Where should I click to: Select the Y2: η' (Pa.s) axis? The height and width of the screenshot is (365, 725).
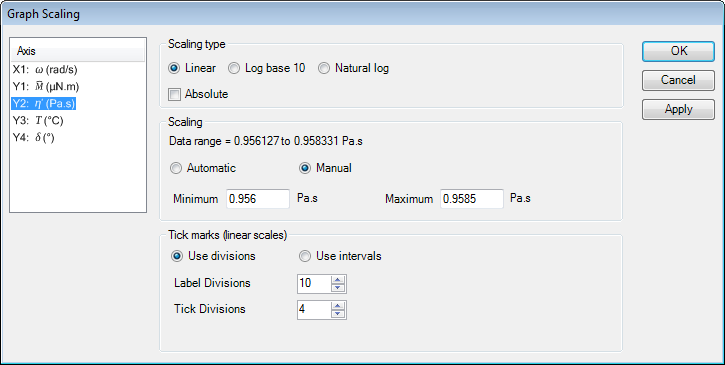point(44,104)
